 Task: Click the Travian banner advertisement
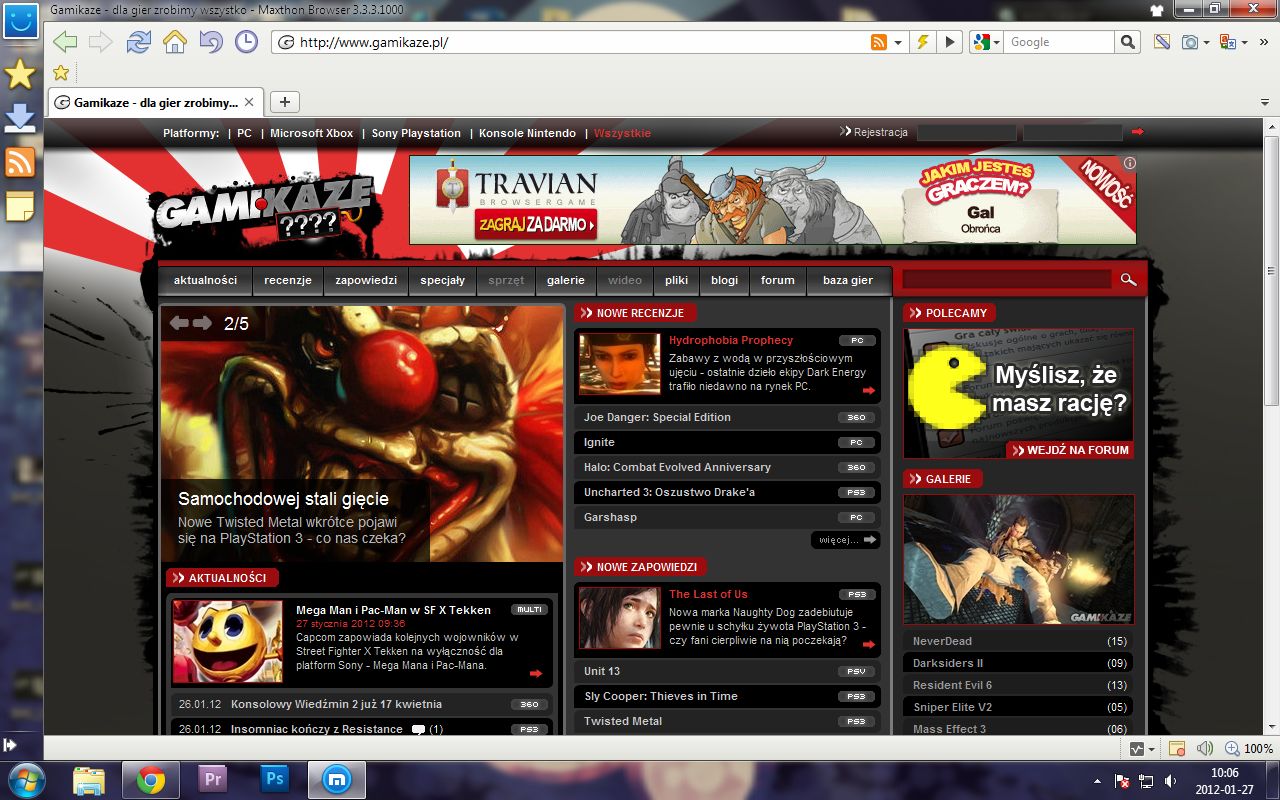coord(772,199)
